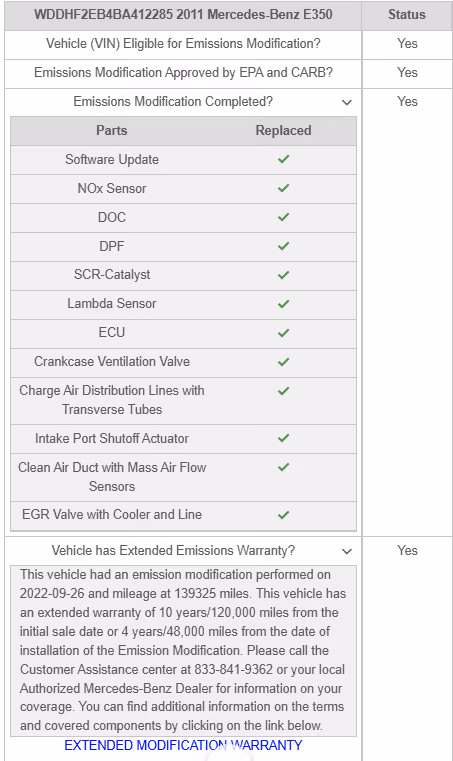Click the VIN and vehicle title header

point(183,15)
